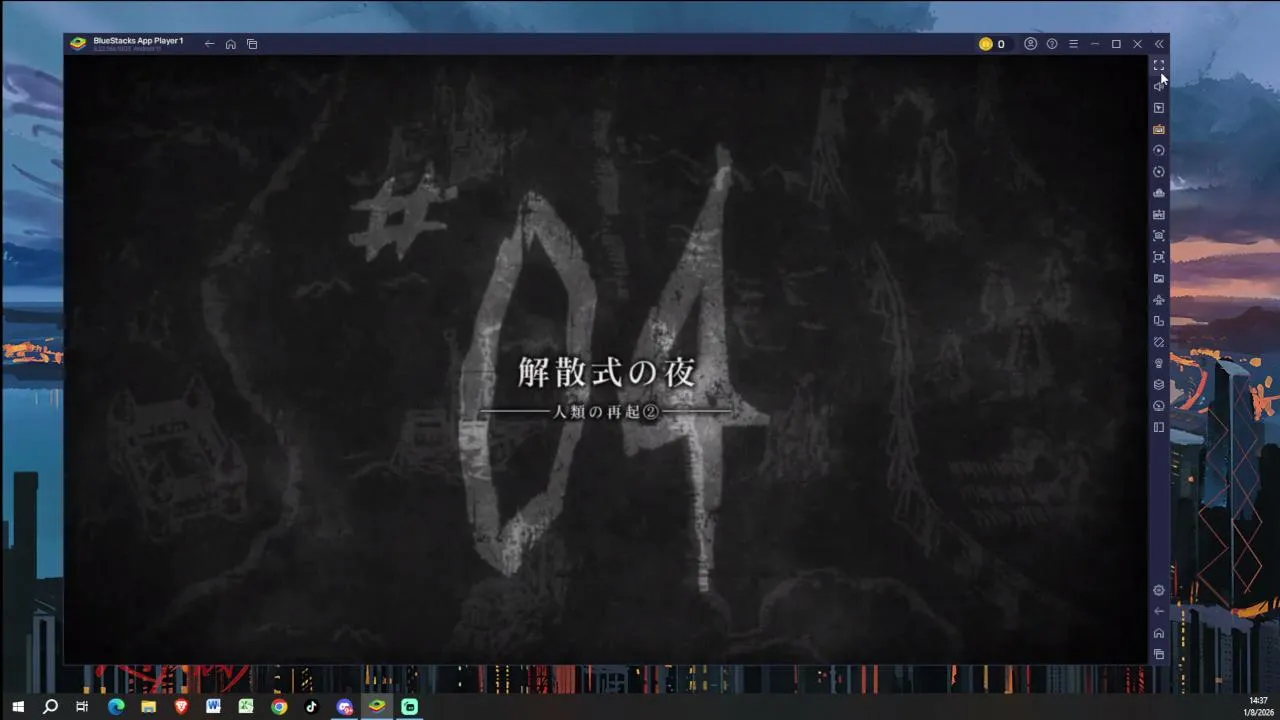Screen dimensions: 1280x720
Task: Click the speedometer icon in the sidebar
Action: pos(1159,406)
